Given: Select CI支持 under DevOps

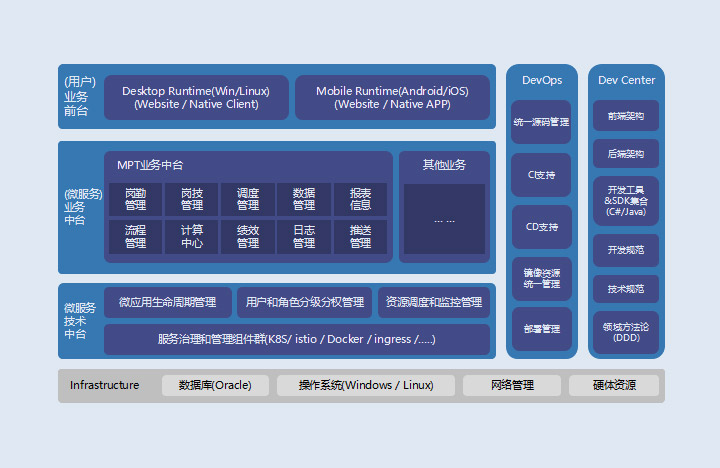Looking at the screenshot, I should 541,175.
